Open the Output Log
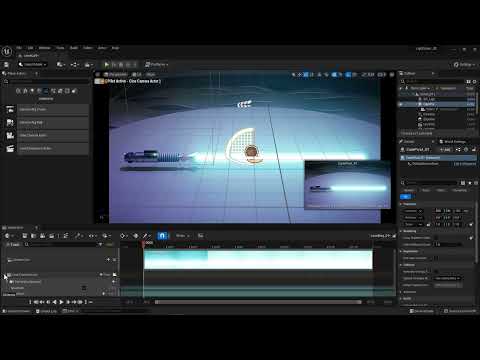 tap(47, 311)
